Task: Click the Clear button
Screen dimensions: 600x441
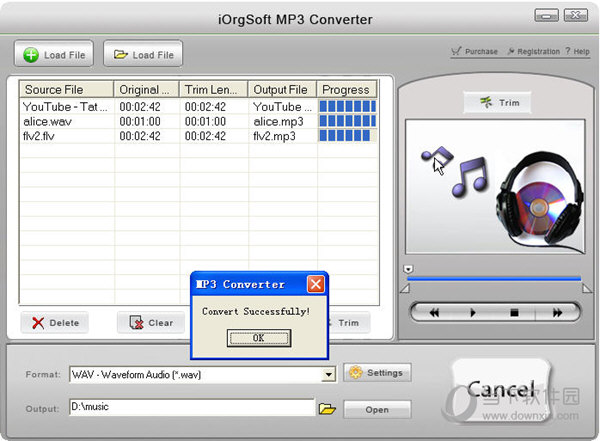Action: pos(151,323)
